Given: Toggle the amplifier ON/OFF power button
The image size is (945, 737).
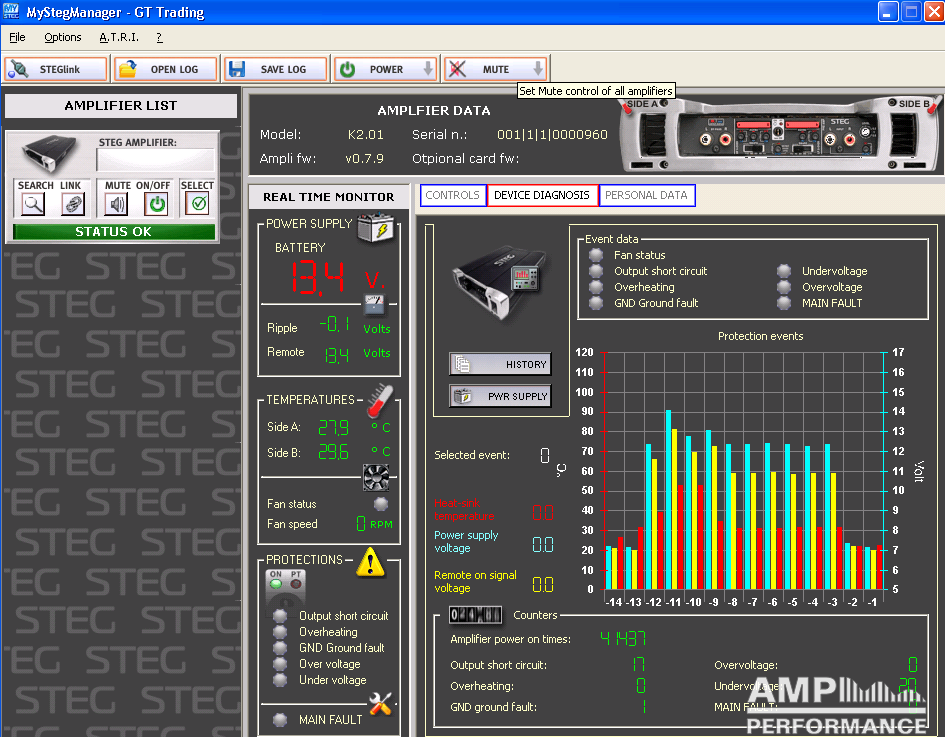Looking at the screenshot, I should 156,204.
